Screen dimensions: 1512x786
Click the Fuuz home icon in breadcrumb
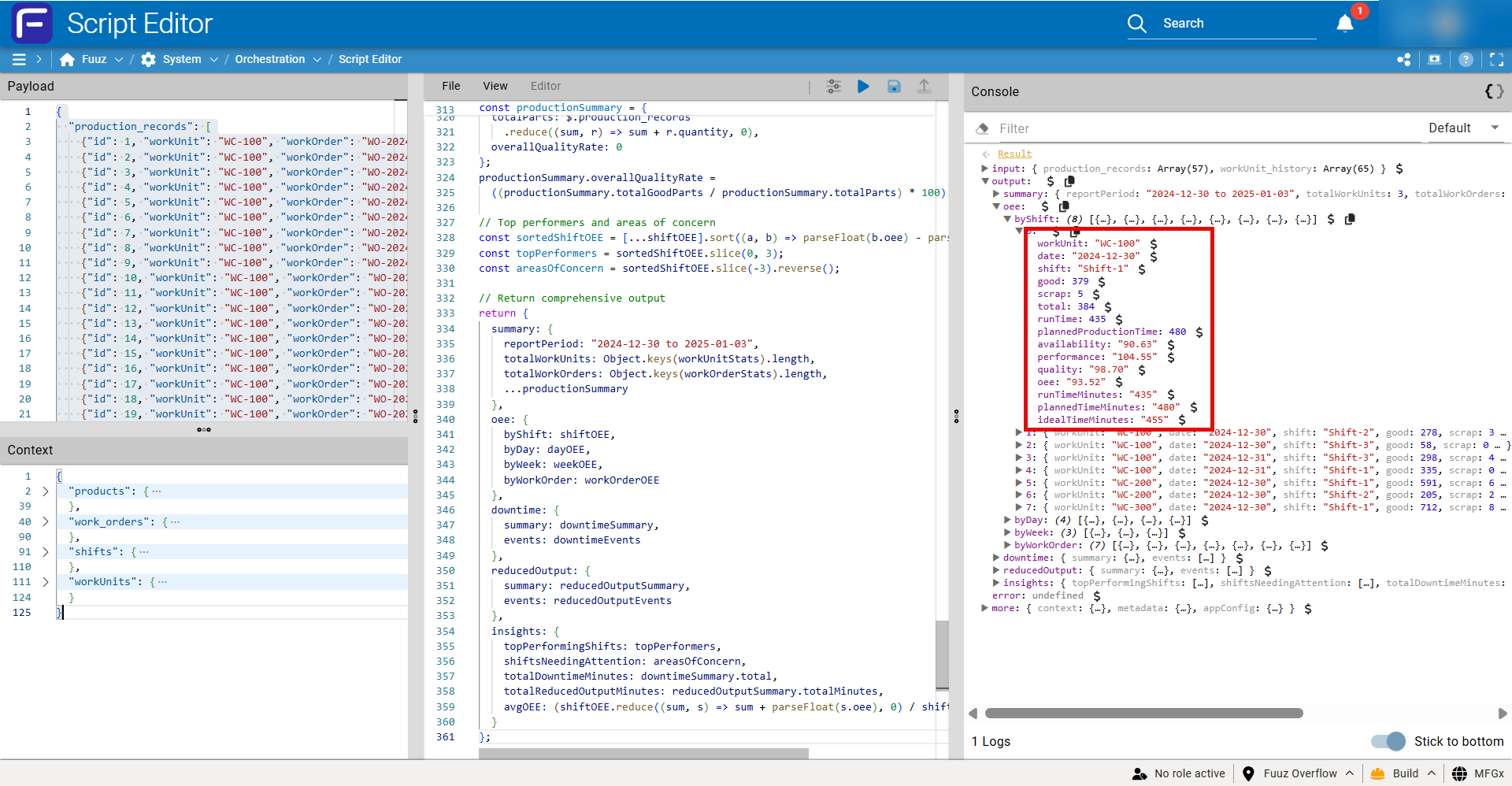point(67,59)
